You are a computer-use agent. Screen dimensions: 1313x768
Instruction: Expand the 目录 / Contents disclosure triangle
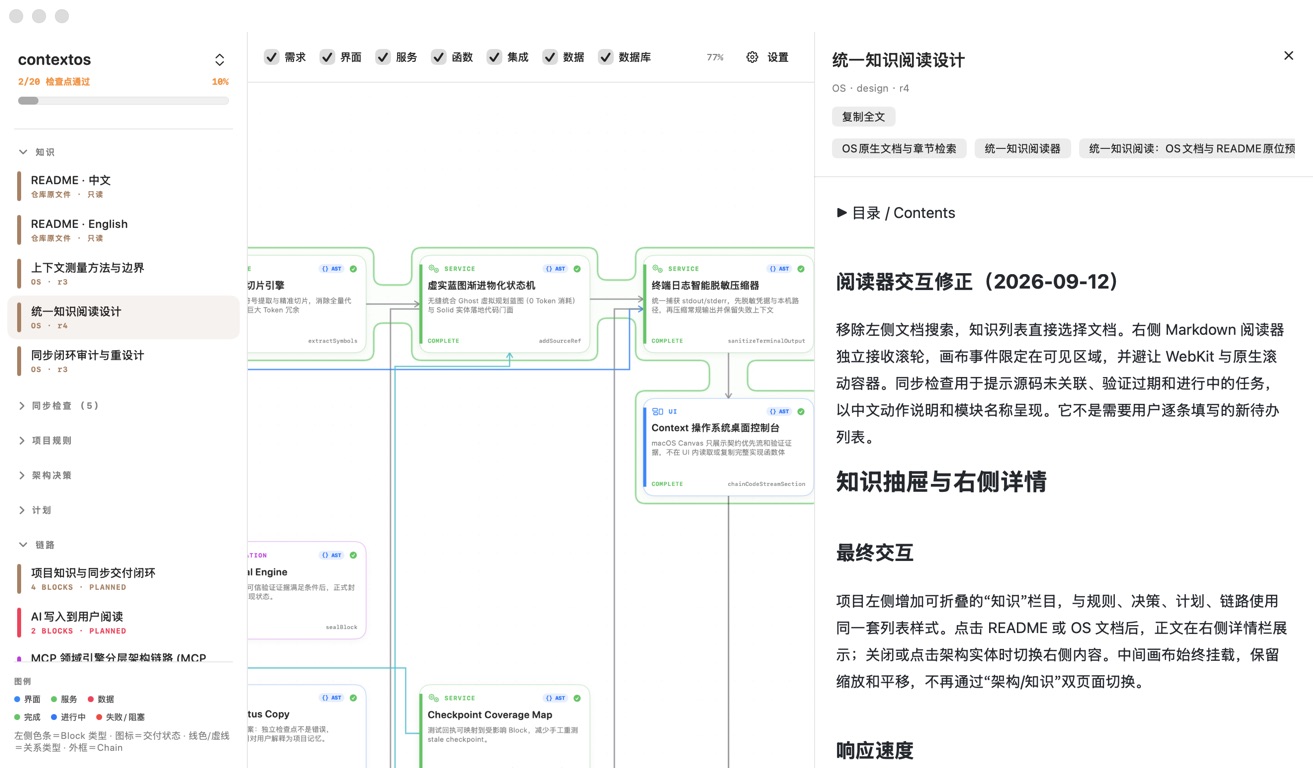coord(842,212)
